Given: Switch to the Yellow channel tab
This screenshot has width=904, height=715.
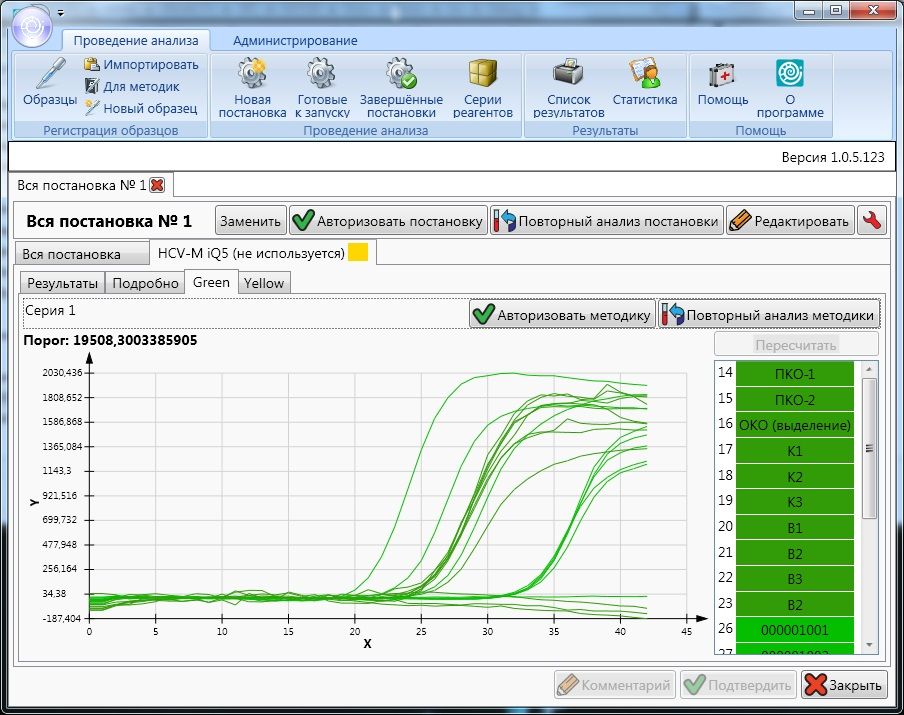Looking at the screenshot, I should click(263, 283).
